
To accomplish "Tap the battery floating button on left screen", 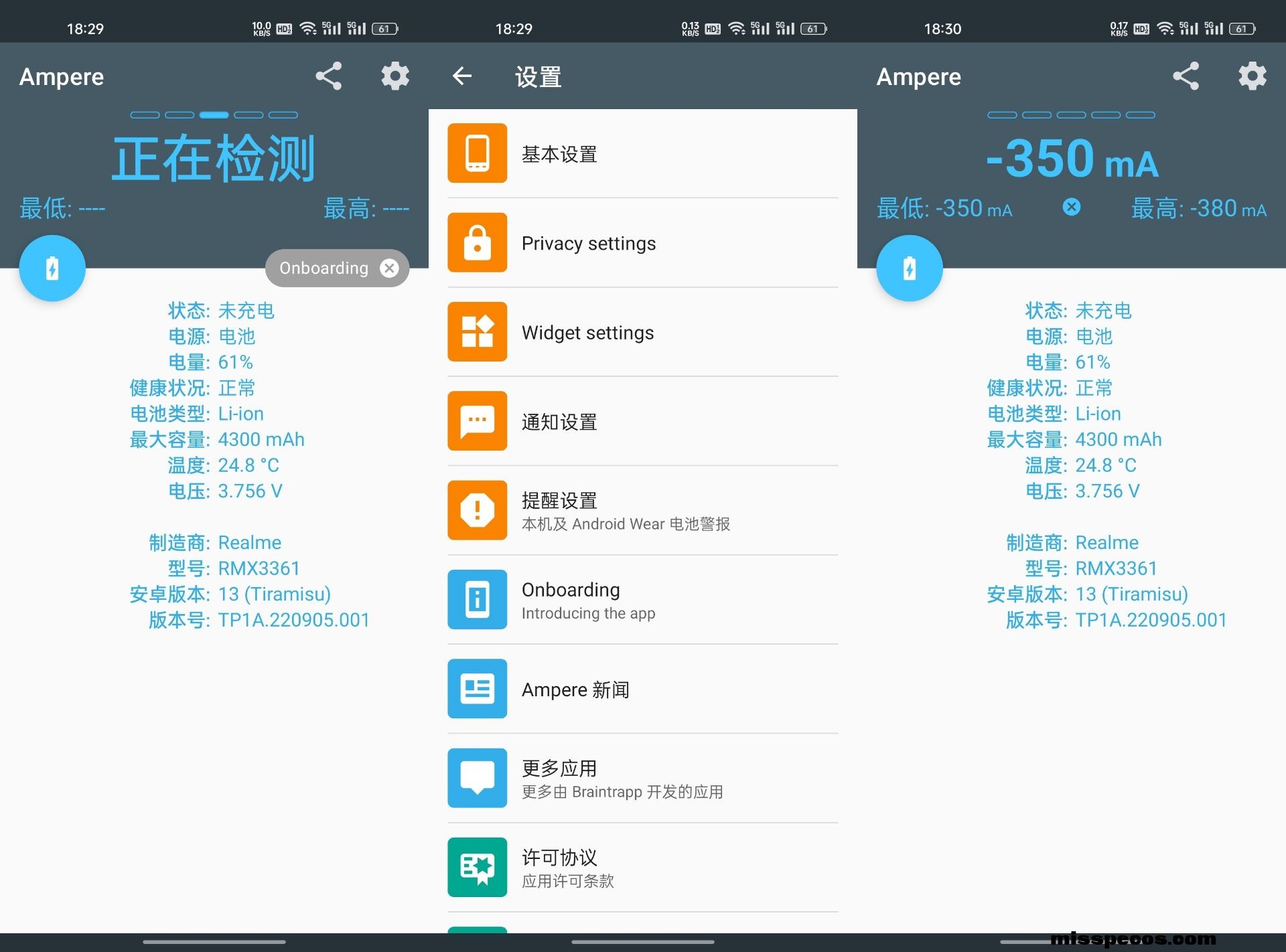I will coord(52,268).
